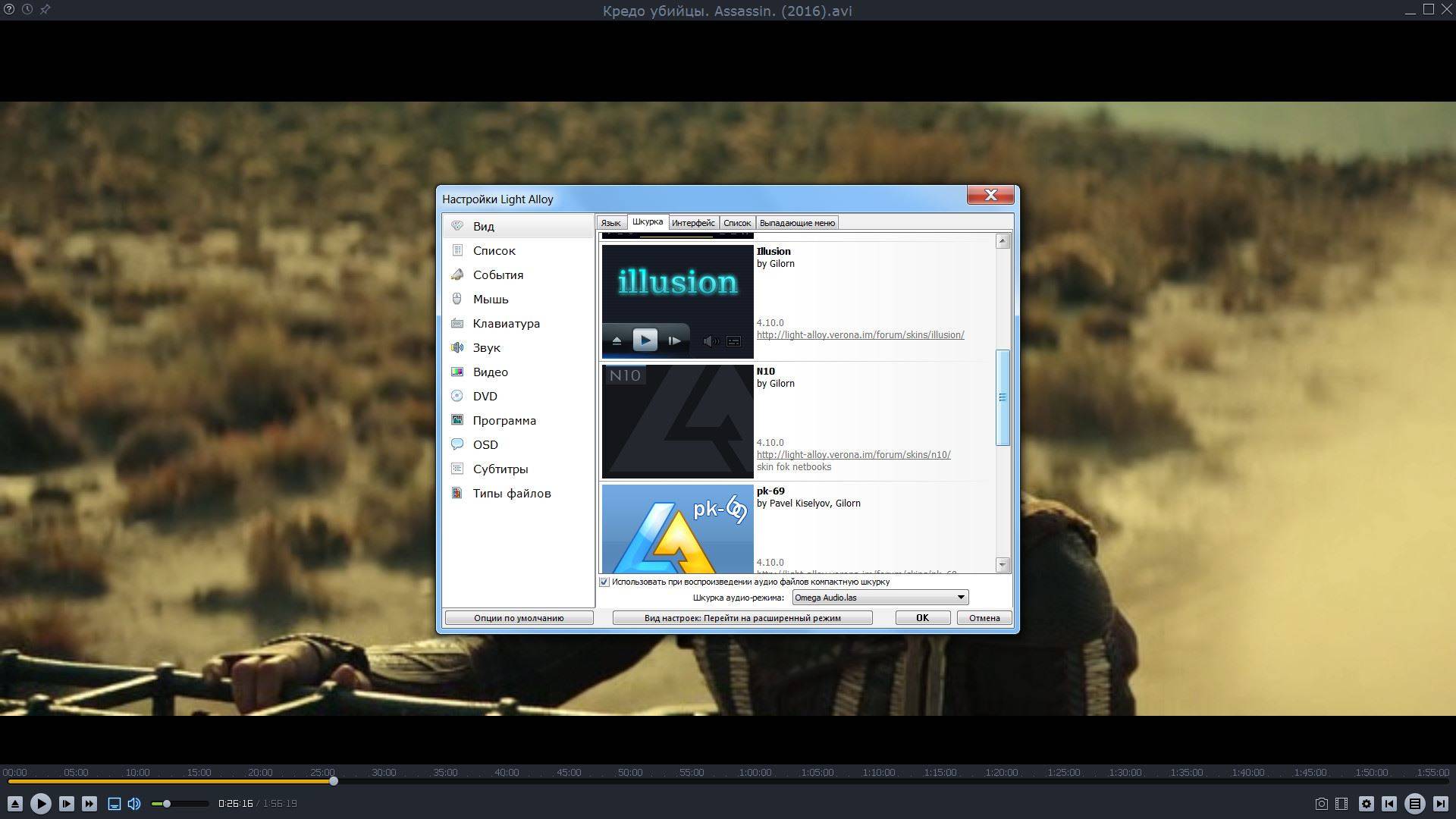Open the OSD settings category
The height and width of the screenshot is (819, 1456).
(519, 444)
